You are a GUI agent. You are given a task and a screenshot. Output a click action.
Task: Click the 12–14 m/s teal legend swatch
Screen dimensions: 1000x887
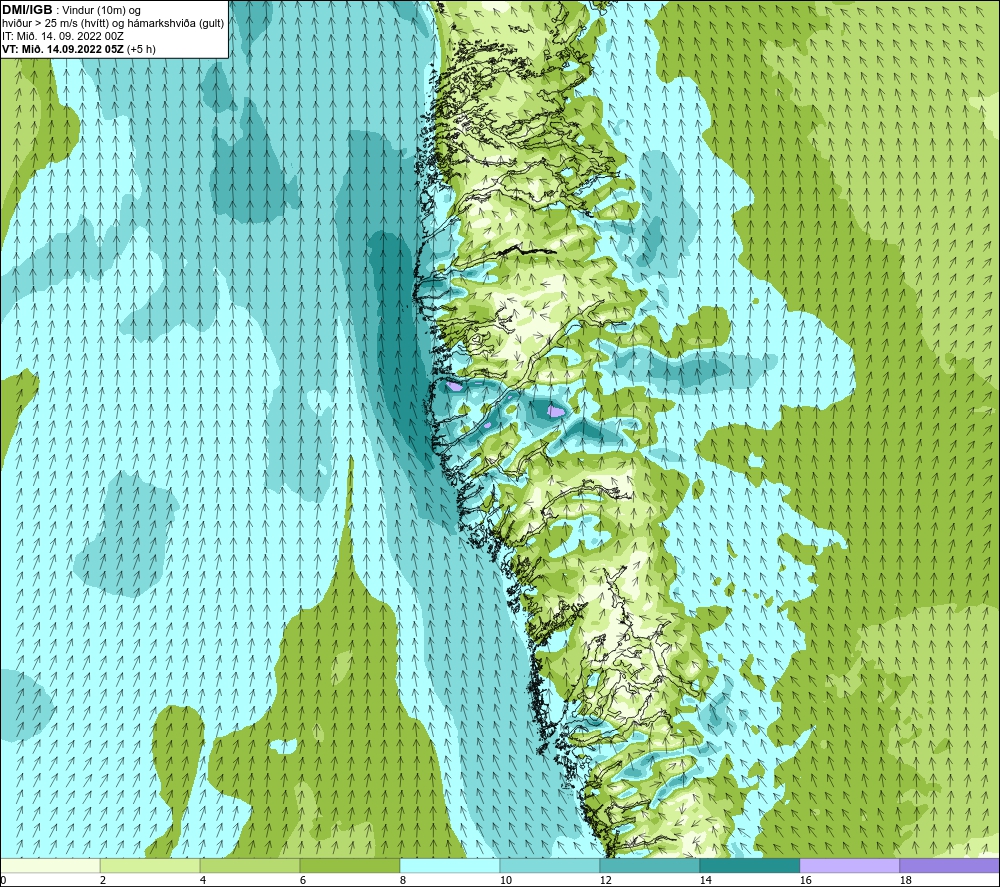(x=649, y=866)
